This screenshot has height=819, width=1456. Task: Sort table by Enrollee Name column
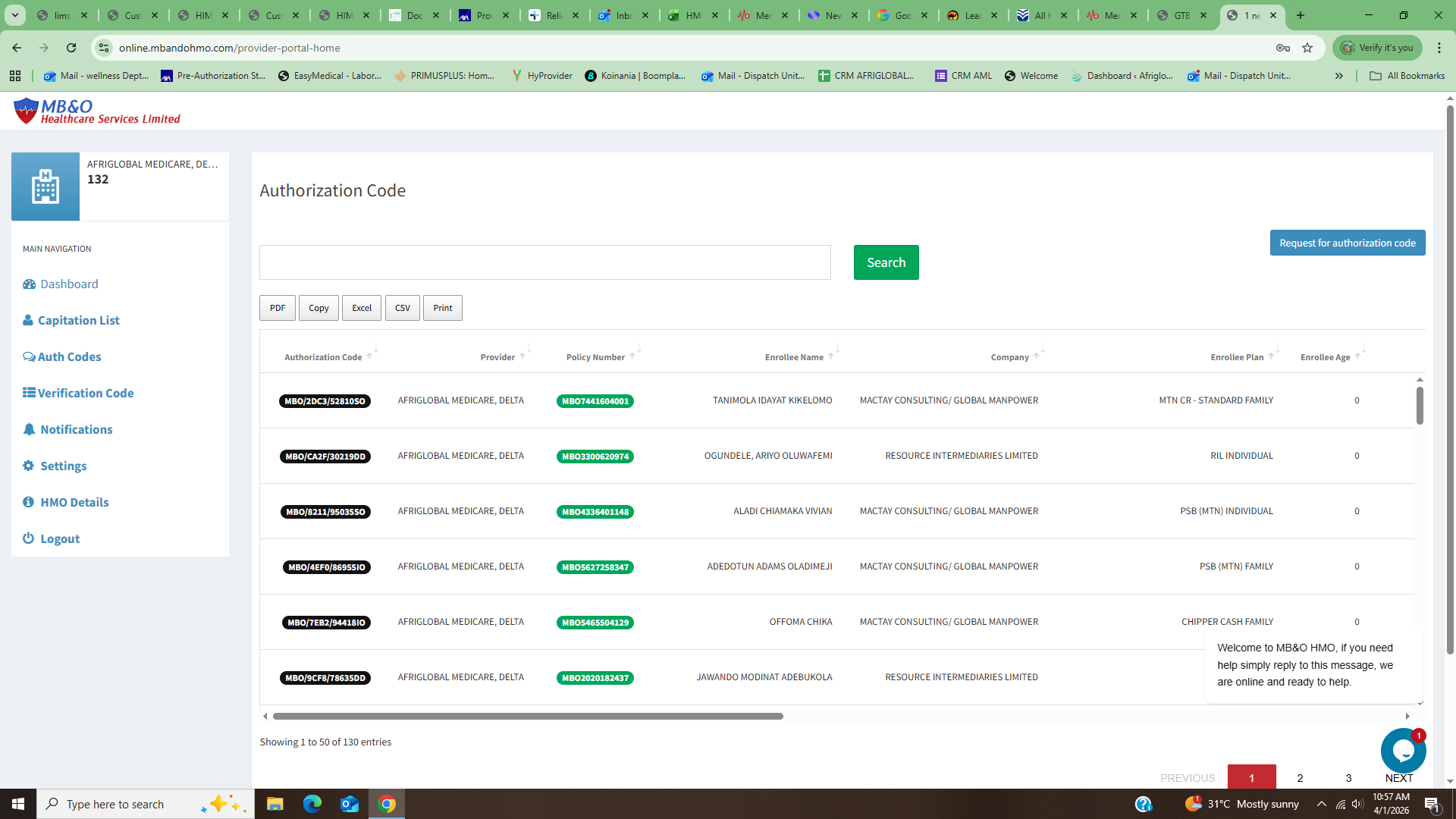click(x=794, y=357)
